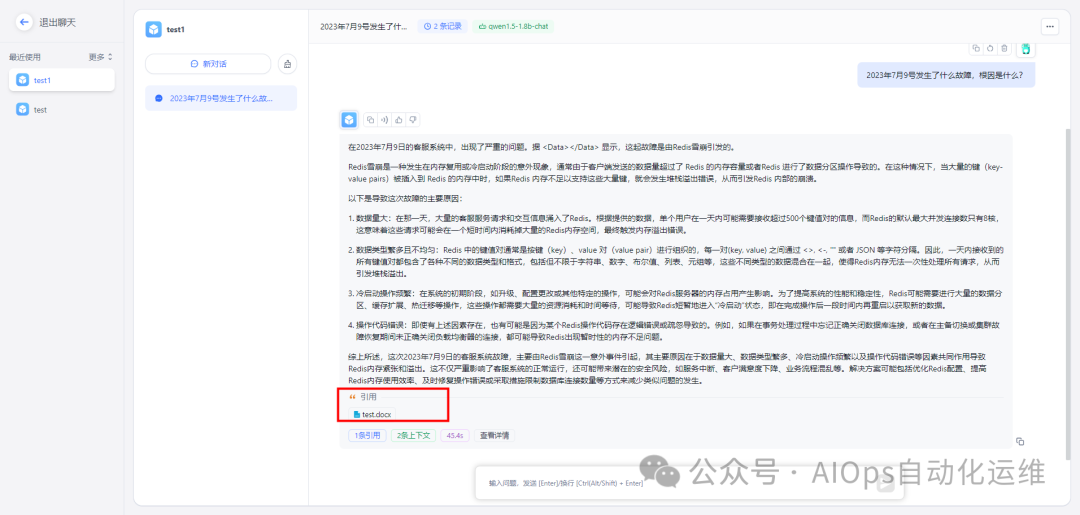Give the answer a thumbs up
Viewport: 1080px width, 515px height.
point(399,120)
